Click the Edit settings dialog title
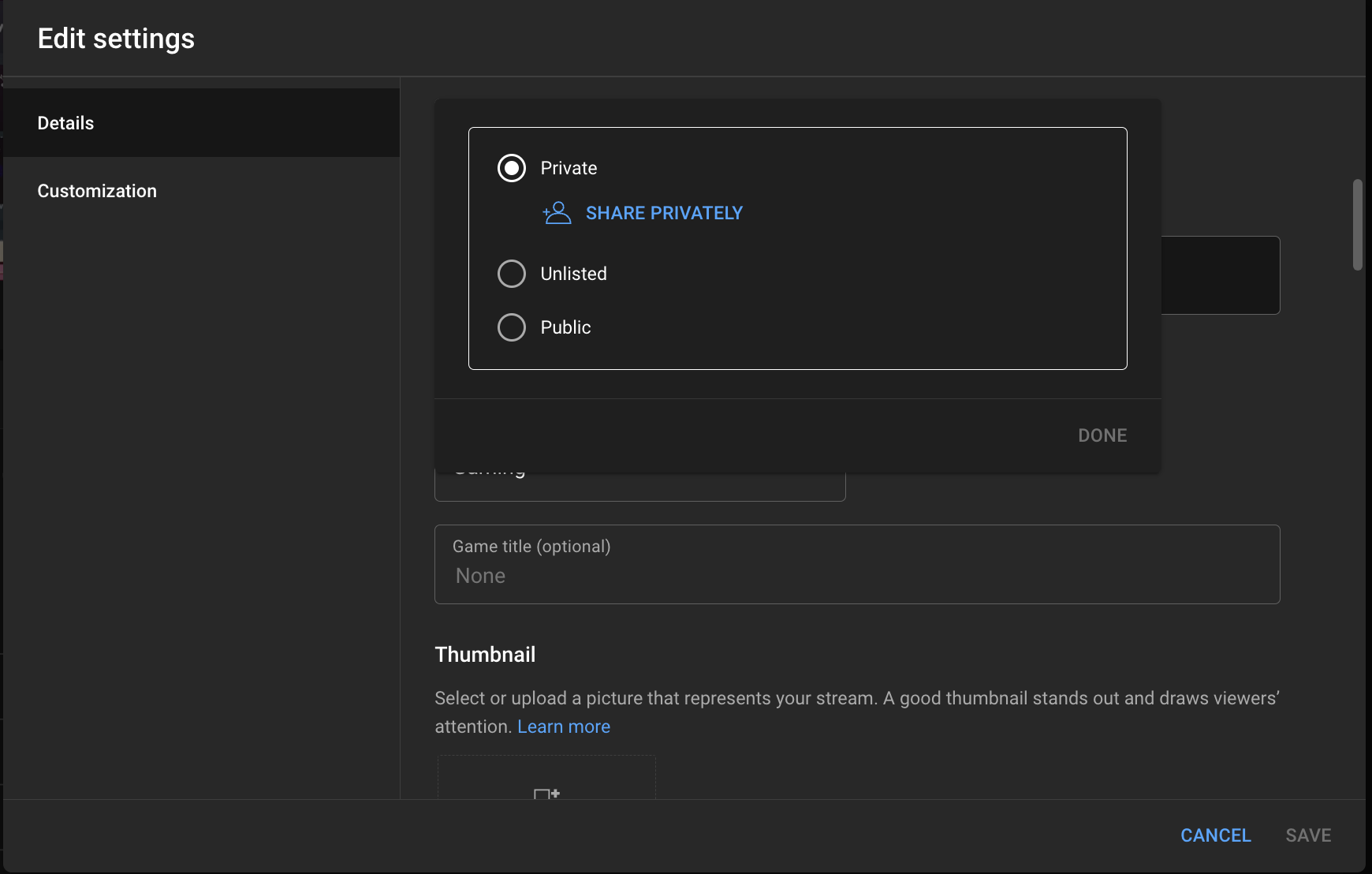Image resolution: width=1372 pixels, height=874 pixels. [116, 38]
